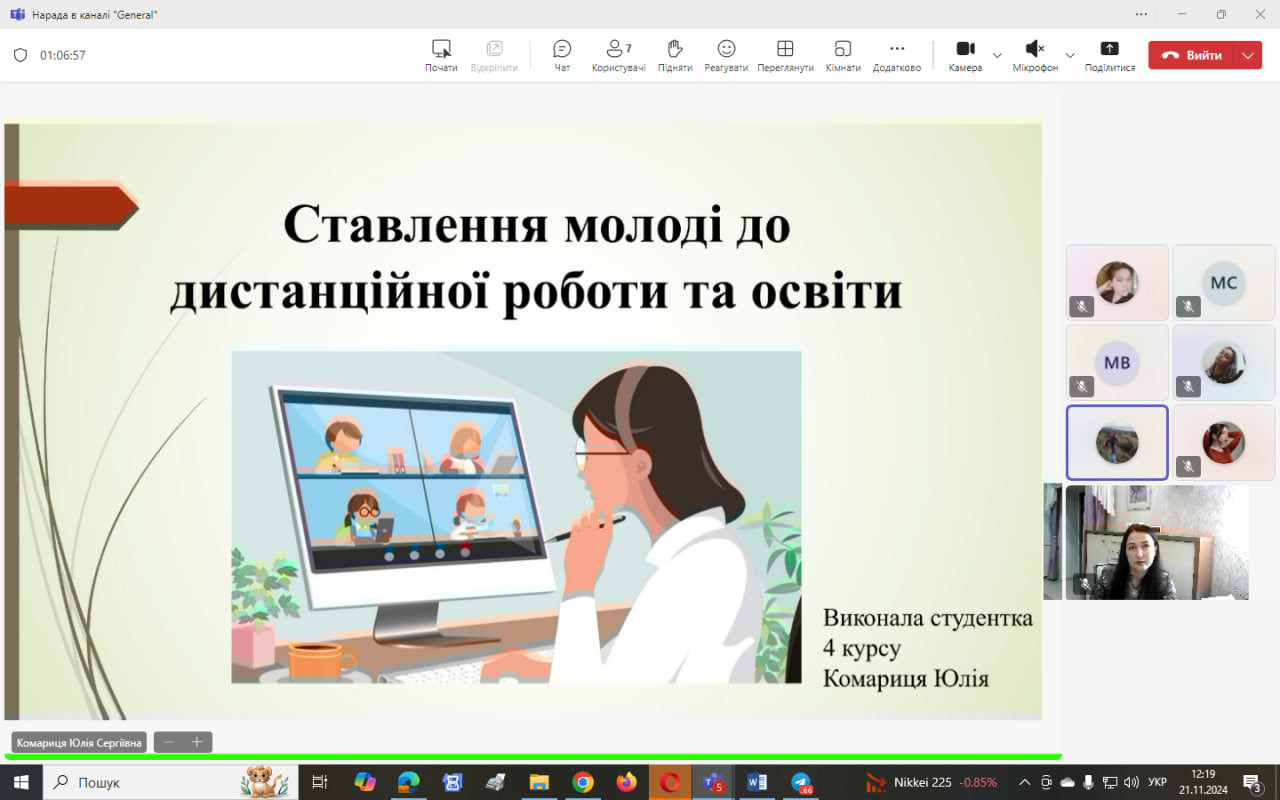Open the Чат chat panel
1280x800 pixels.
coord(562,56)
